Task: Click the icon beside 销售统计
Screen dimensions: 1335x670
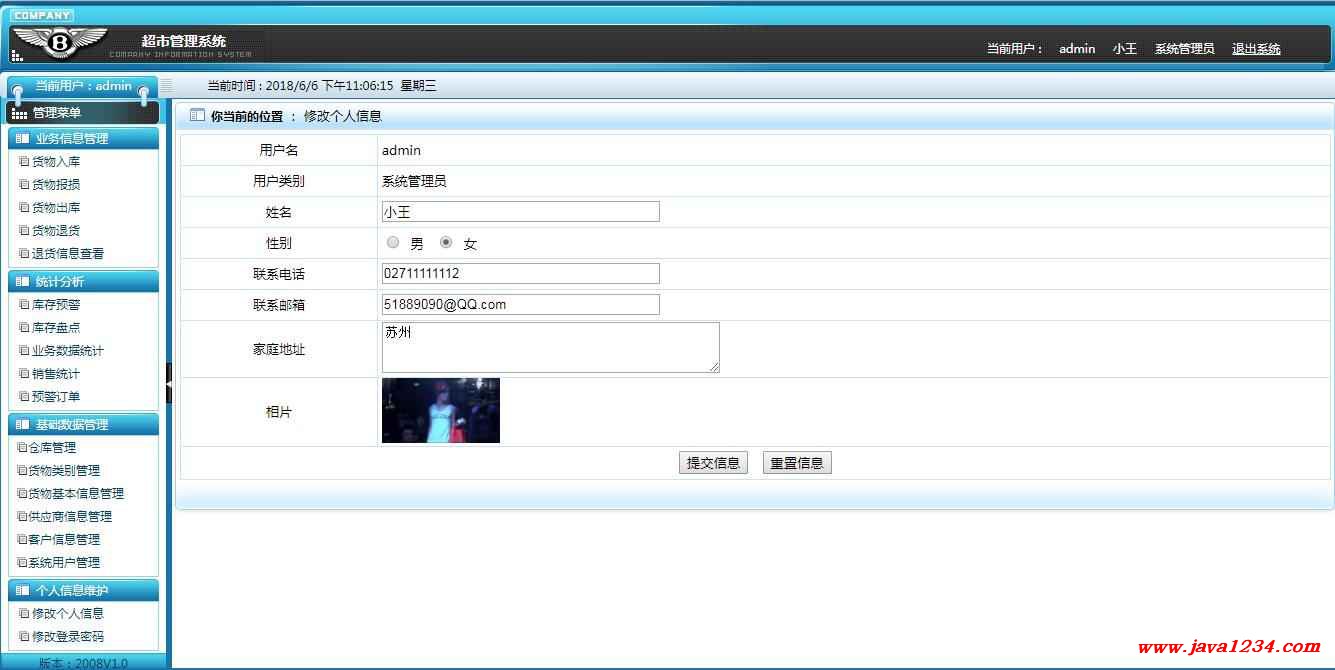Action: (24, 373)
